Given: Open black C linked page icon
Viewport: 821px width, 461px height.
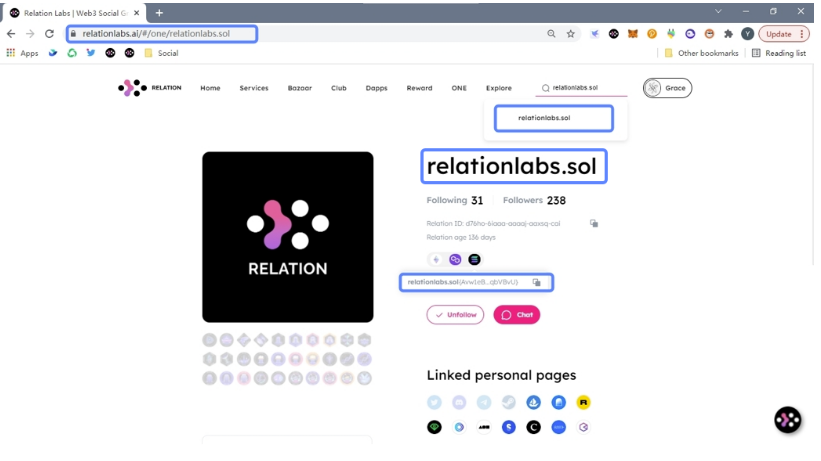Looking at the screenshot, I should (x=534, y=427).
